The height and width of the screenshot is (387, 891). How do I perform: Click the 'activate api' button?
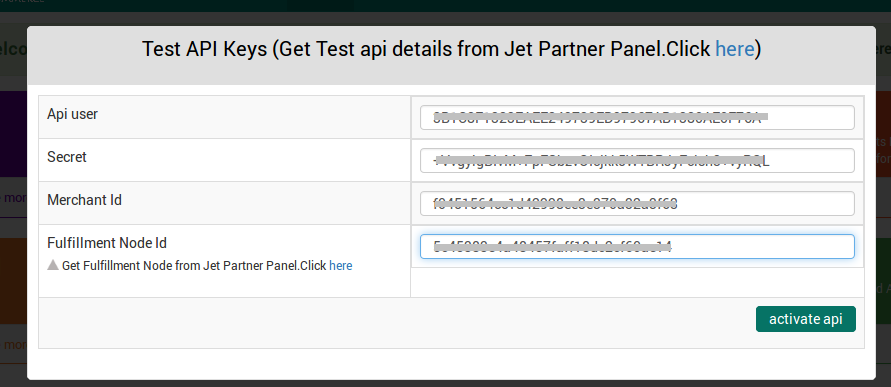coord(805,319)
